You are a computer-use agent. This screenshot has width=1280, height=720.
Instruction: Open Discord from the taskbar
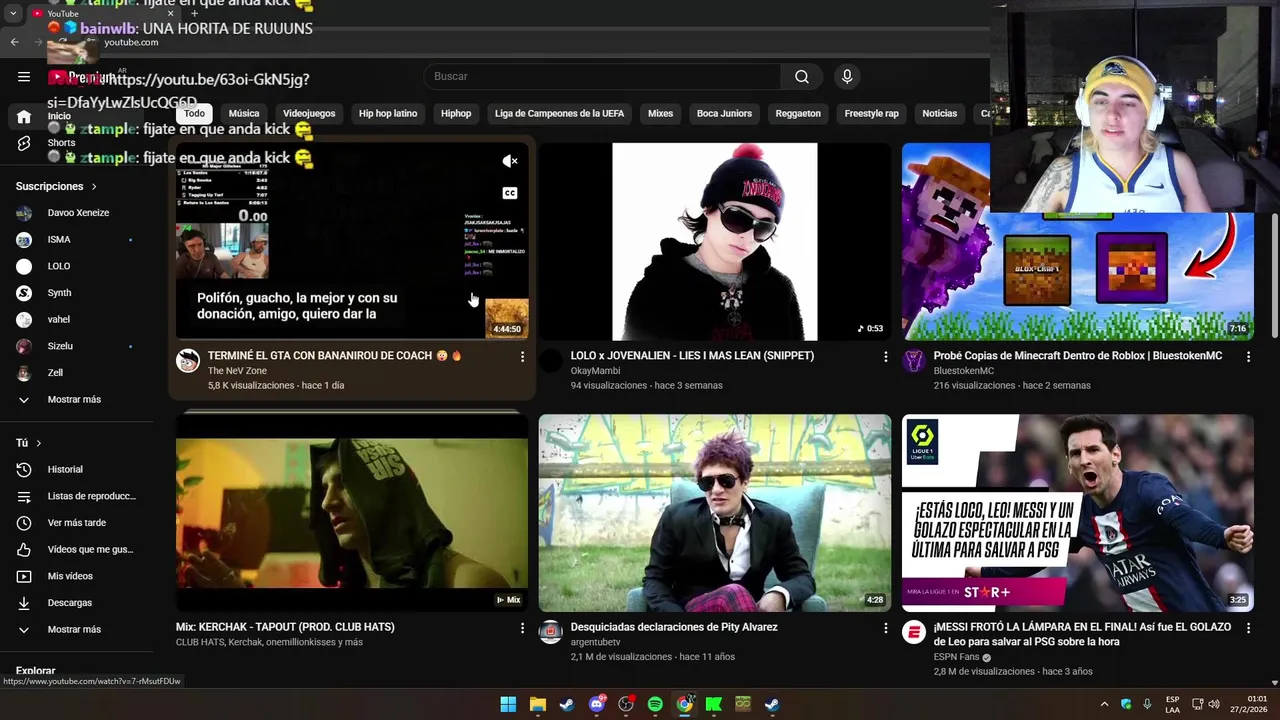[x=597, y=704]
